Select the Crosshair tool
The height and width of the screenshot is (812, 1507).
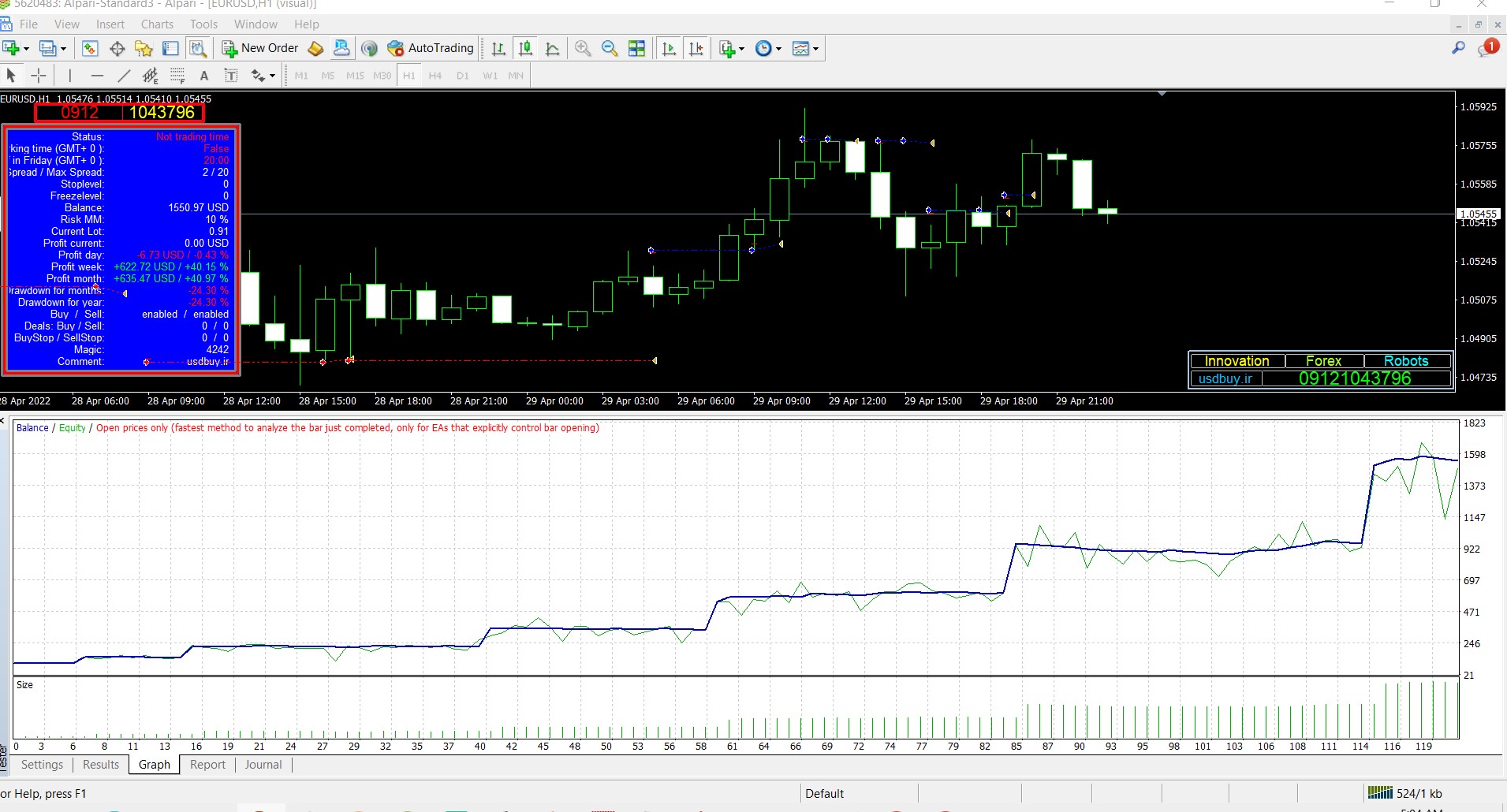click(x=38, y=76)
